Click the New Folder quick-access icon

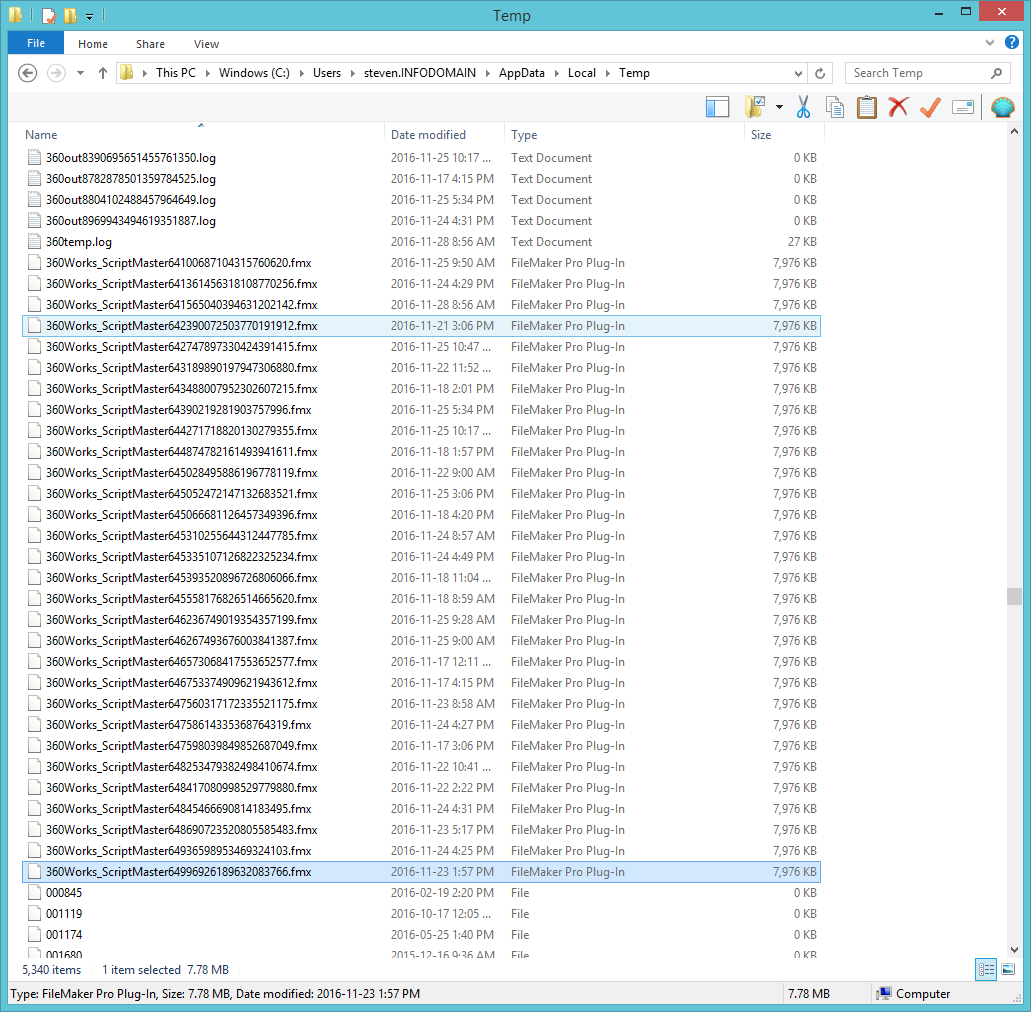[x=70, y=14]
